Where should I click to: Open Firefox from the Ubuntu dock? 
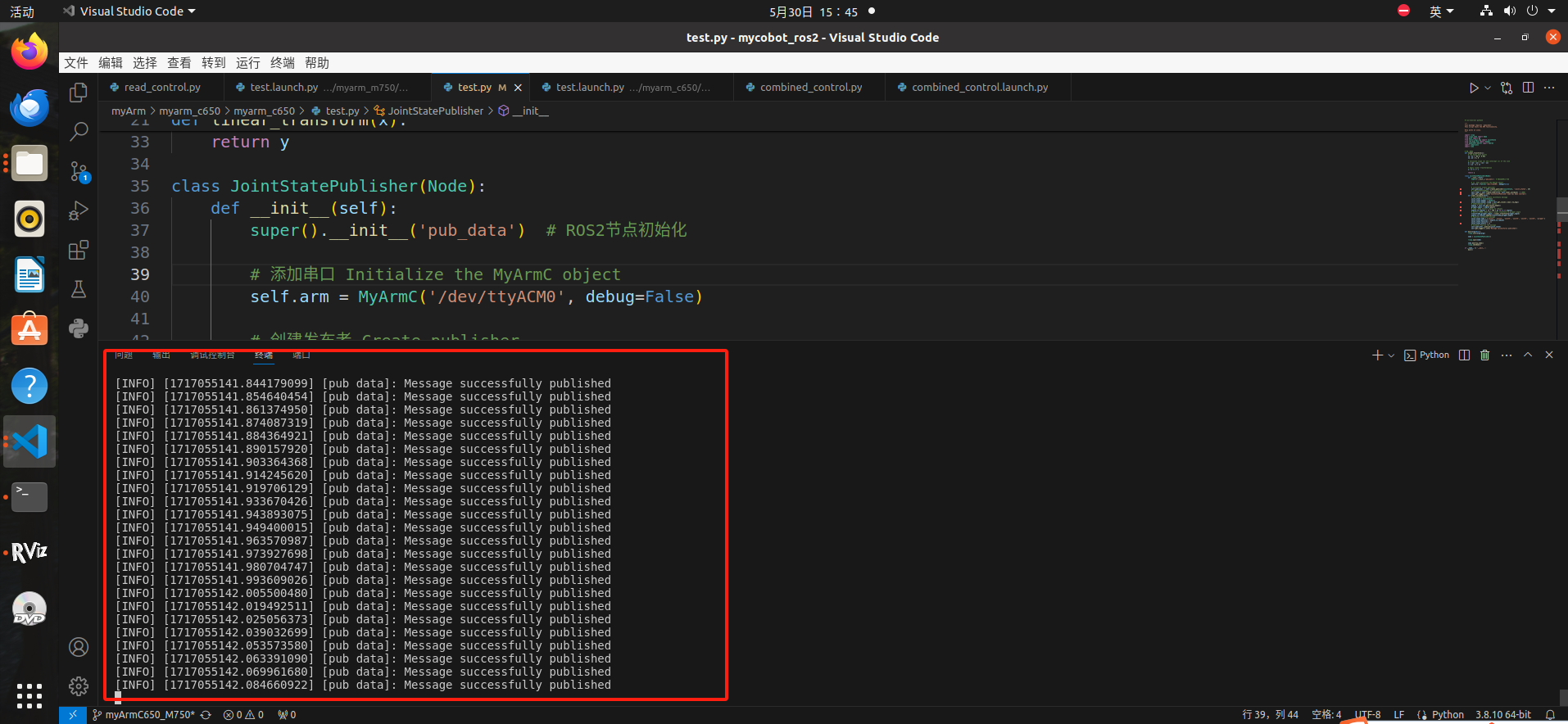29,52
